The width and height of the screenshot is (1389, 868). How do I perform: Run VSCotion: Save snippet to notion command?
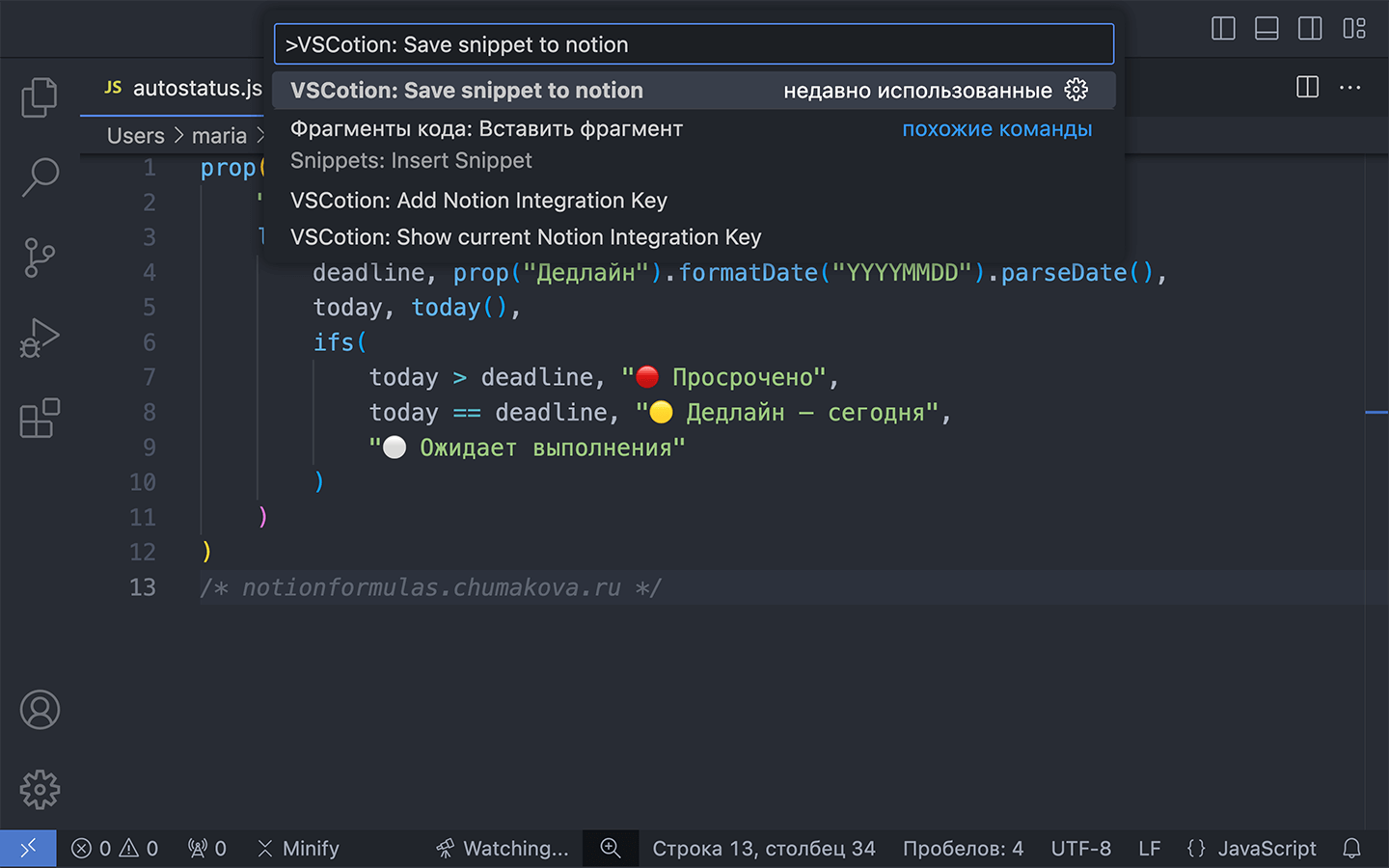click(694, 91)
